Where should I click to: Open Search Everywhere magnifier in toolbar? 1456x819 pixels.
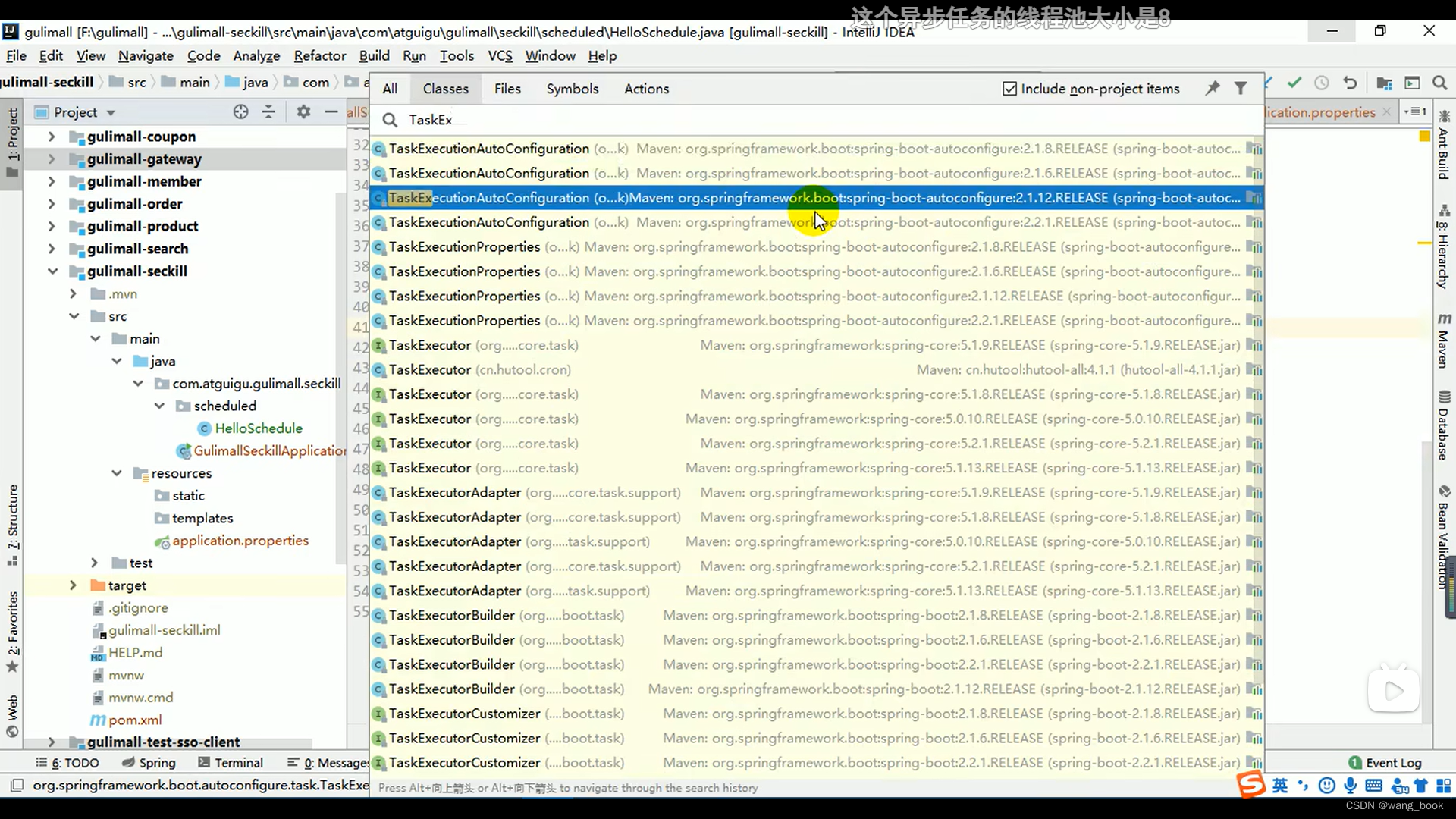(1439, 83)
